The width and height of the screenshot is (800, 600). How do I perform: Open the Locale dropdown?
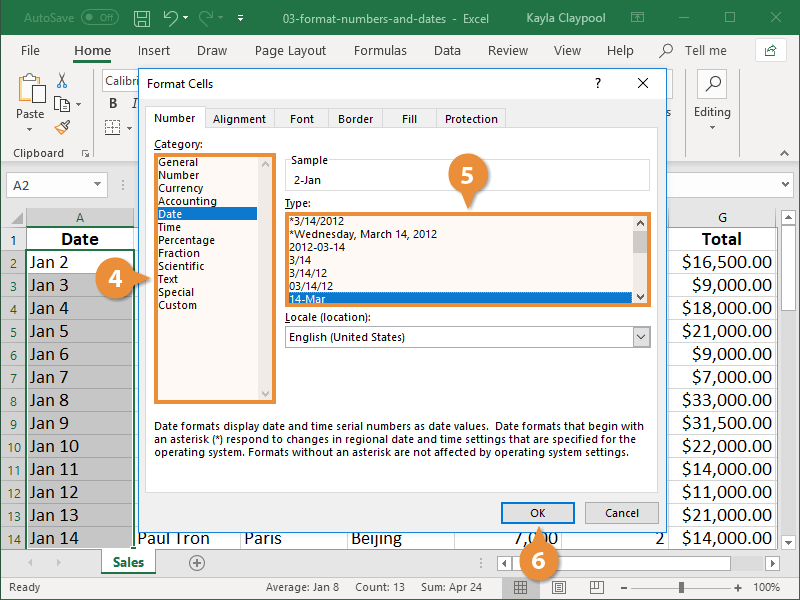pos(641,337)
